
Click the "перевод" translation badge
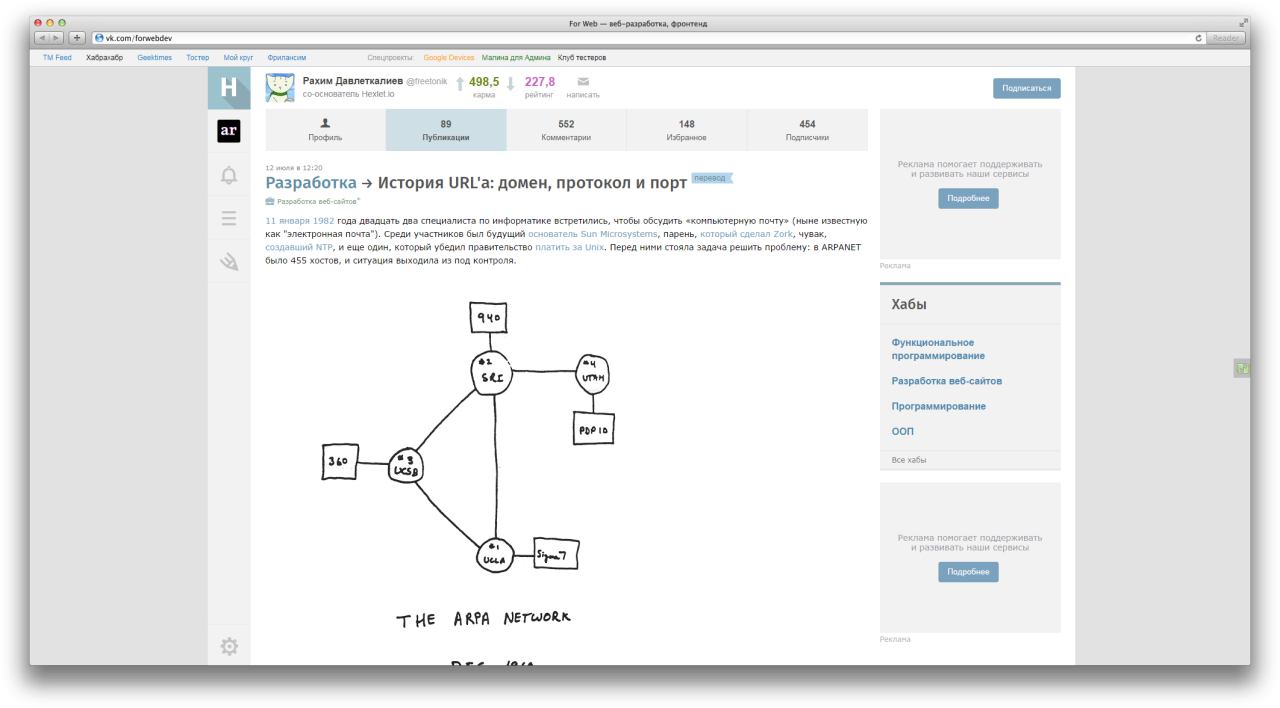coord(711,178)
